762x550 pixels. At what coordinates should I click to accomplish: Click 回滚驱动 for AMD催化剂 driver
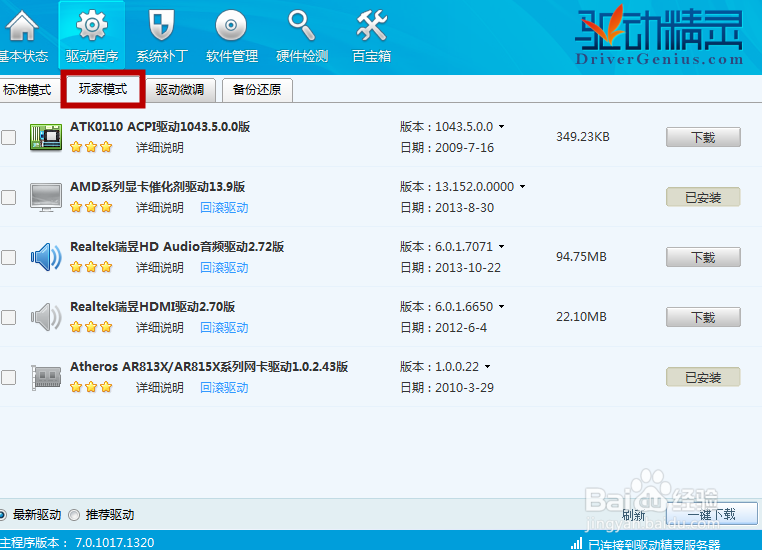point(225,207)
